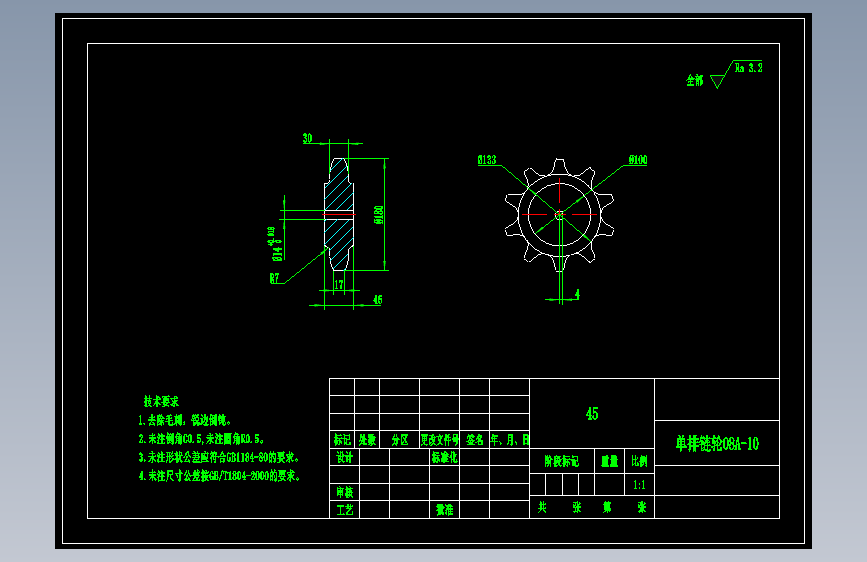Click the 设计 row label
867x562 pixels.
pyautogui.click(x=344, y=457)
